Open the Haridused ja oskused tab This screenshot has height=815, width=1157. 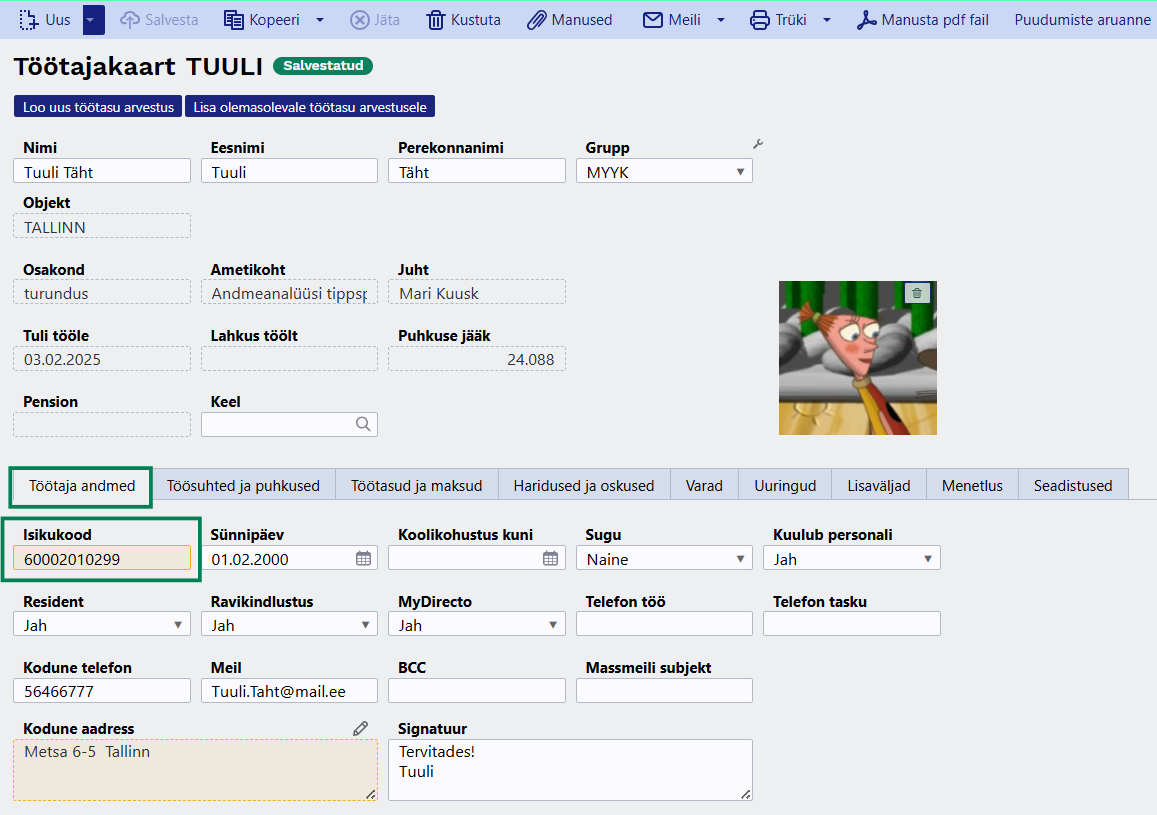[584, 486]
